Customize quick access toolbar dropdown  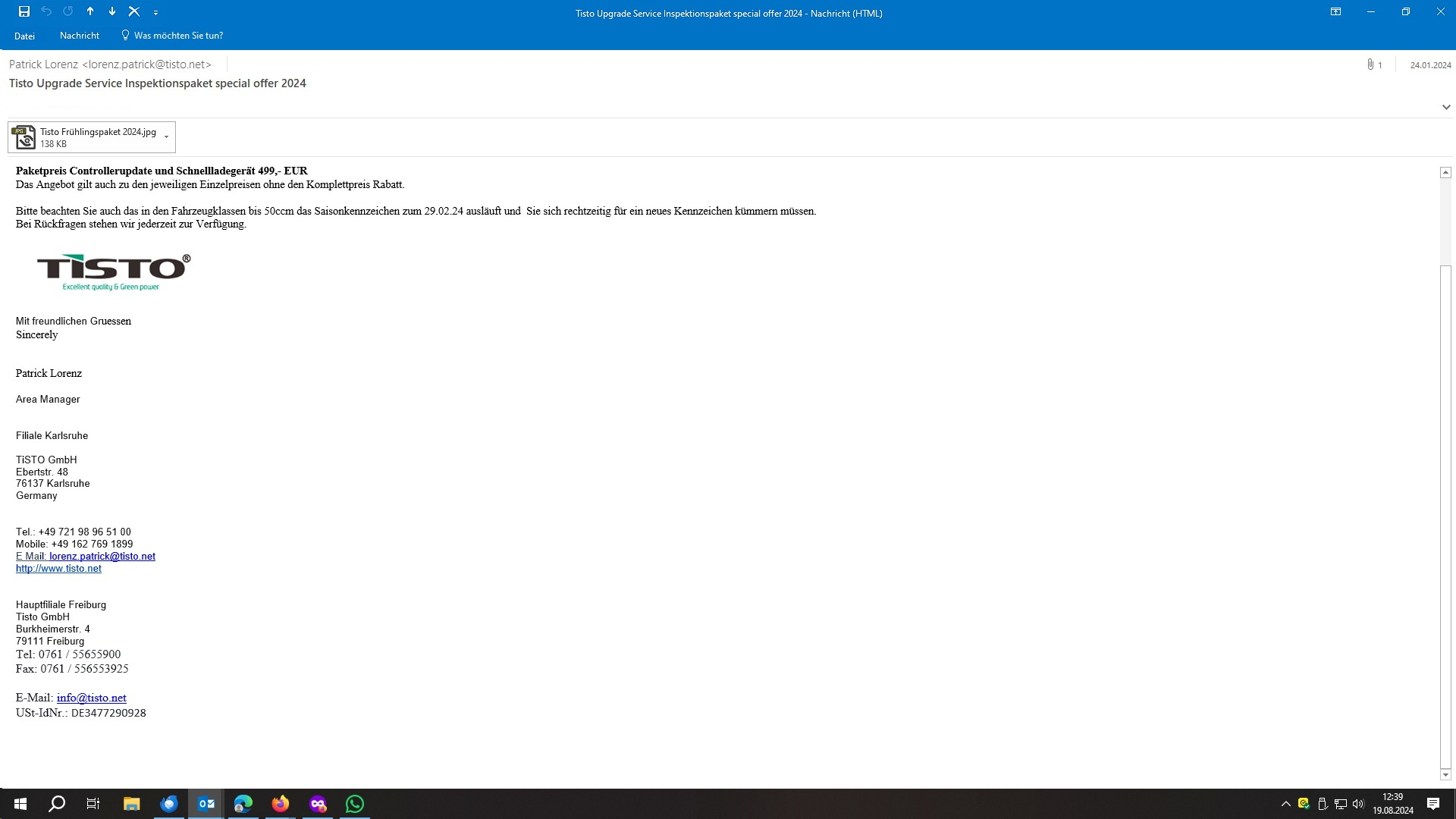(x=155, y=13)
